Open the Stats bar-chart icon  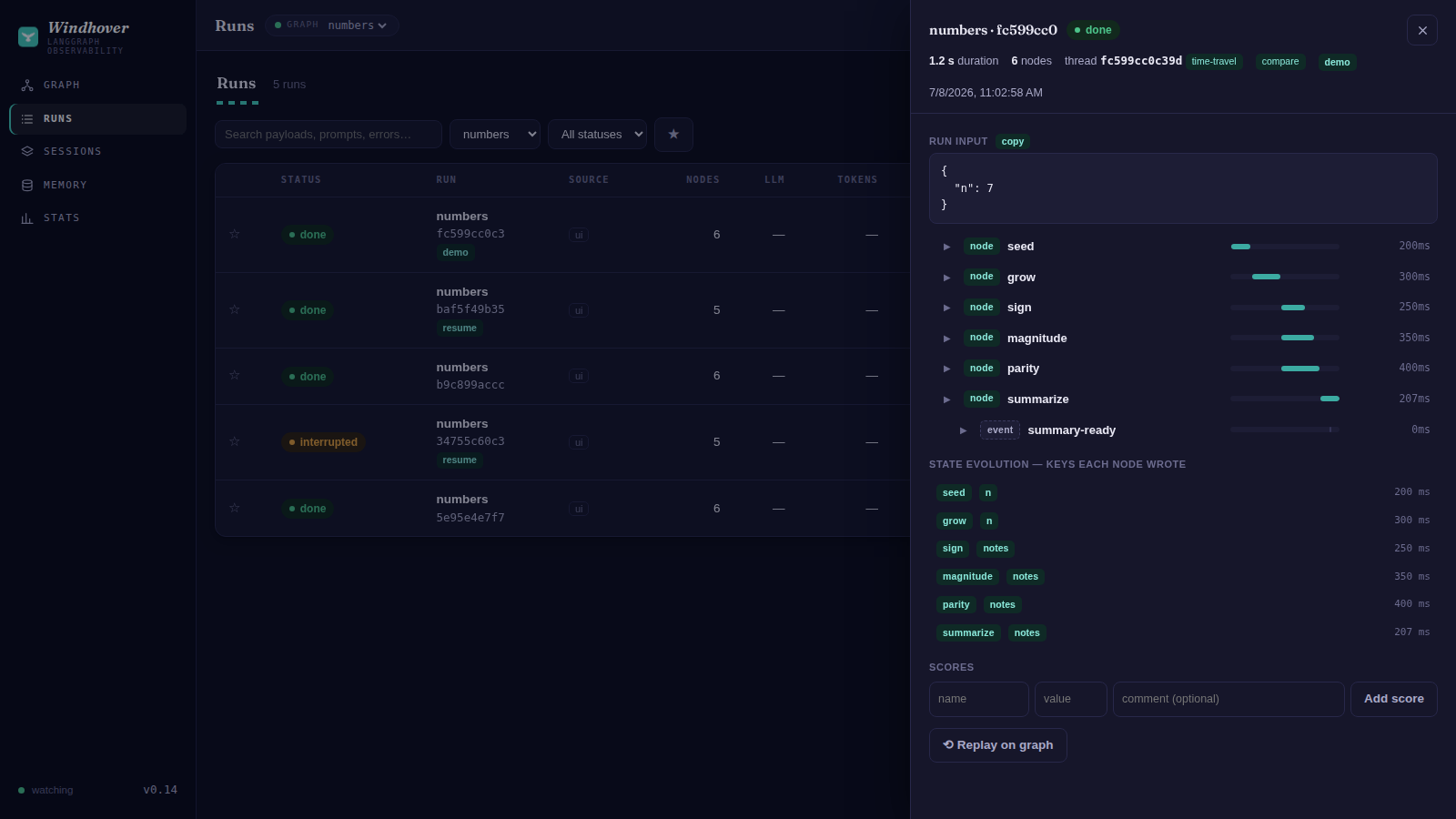pos(27,218)
